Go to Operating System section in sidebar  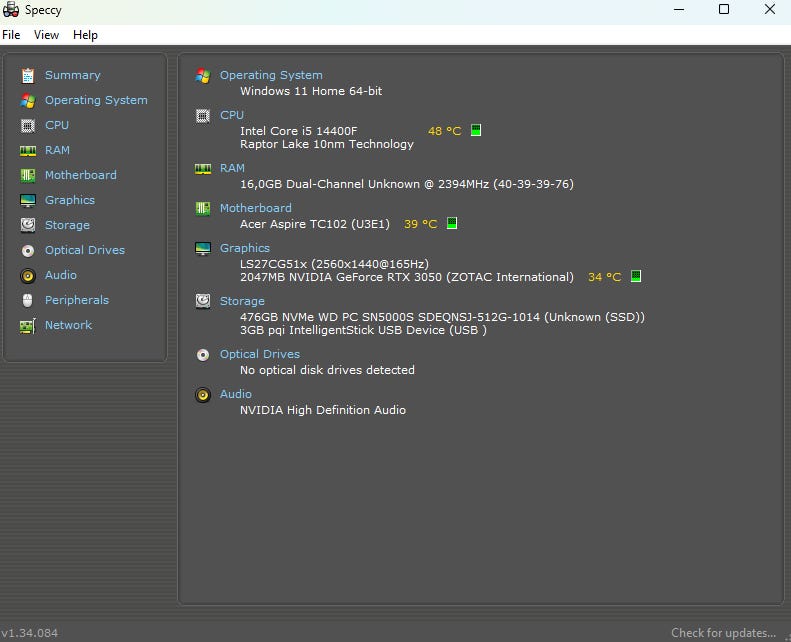tap(96, 100)
